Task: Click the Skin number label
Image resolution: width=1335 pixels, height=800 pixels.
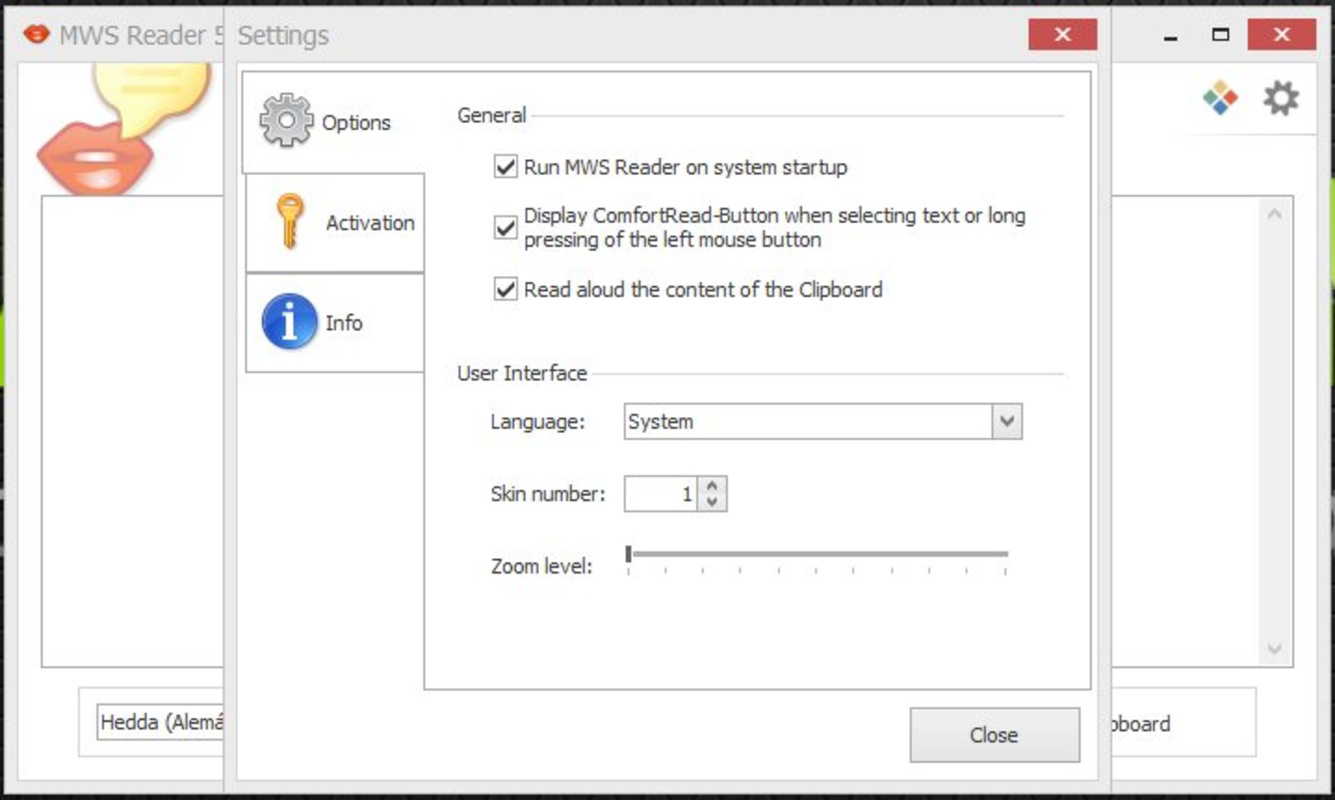Action: (548, 494)
